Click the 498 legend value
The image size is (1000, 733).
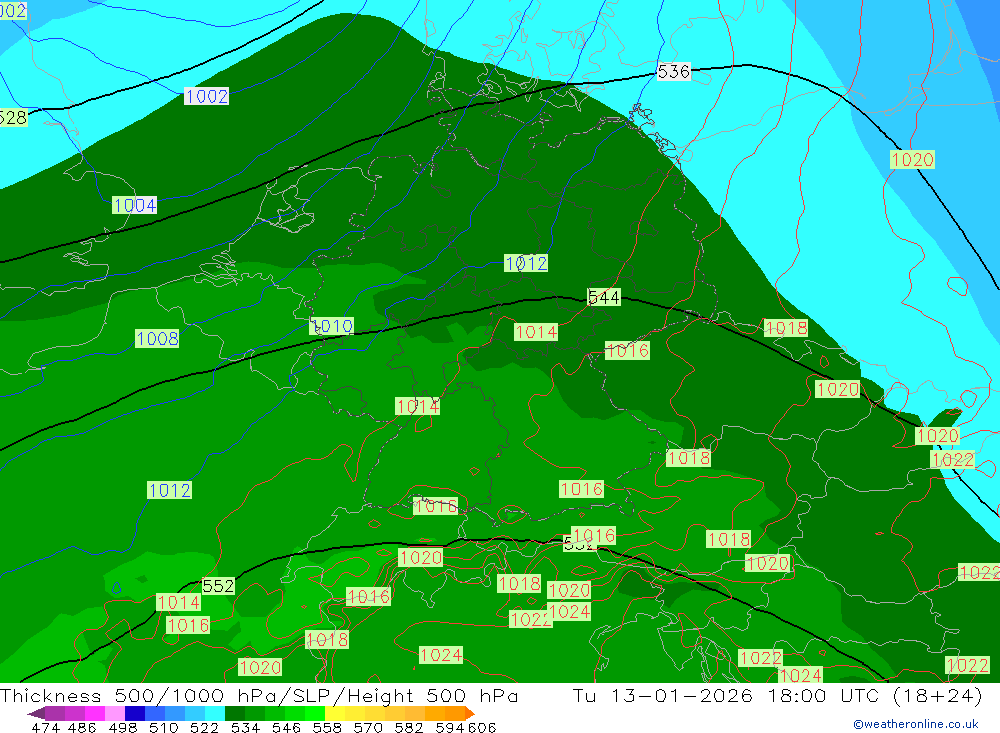123,727
